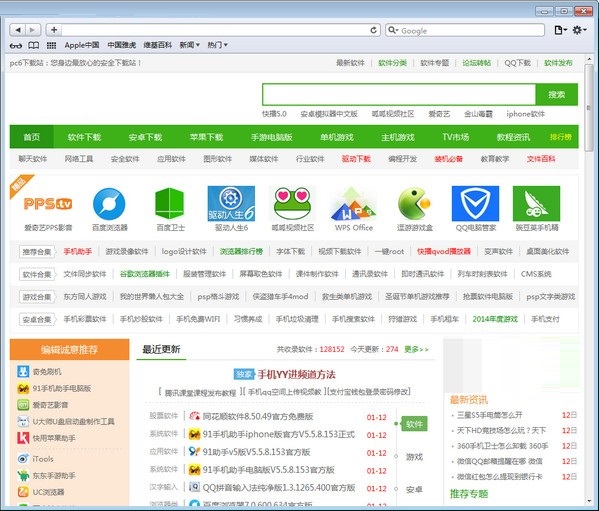Add bookmark with the plus button
Image resolution: width=599 pixels, height=511 pixels.
(x=54, y=30)
